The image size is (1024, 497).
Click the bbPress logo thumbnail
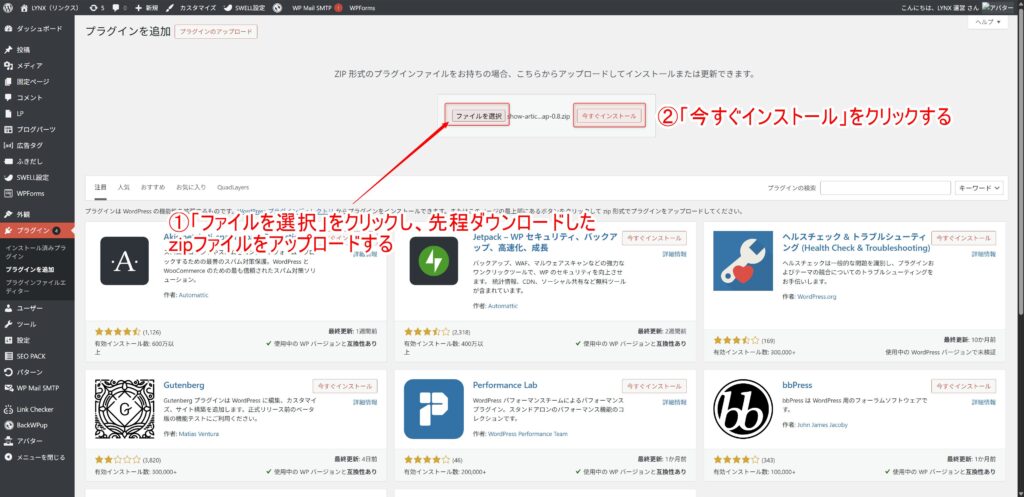(x=742, y=408)
